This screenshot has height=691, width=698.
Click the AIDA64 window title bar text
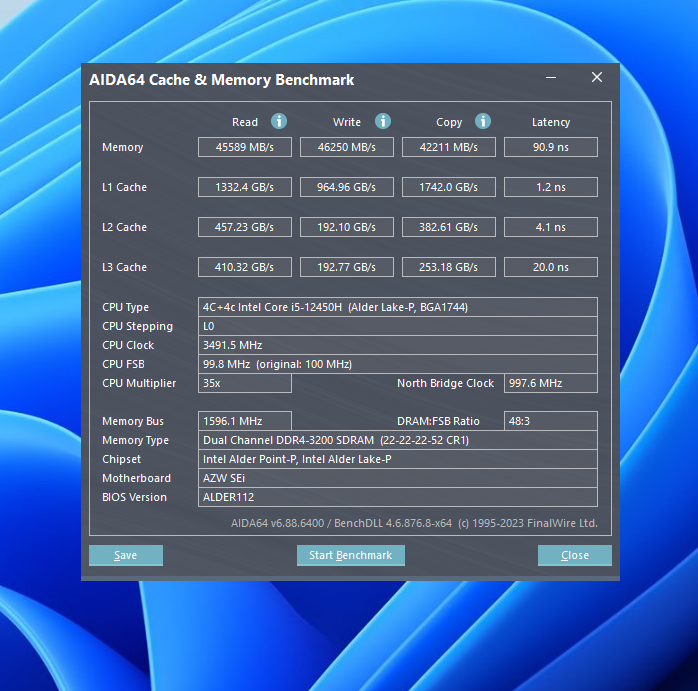pyautogui.click(x=222, y=80)
